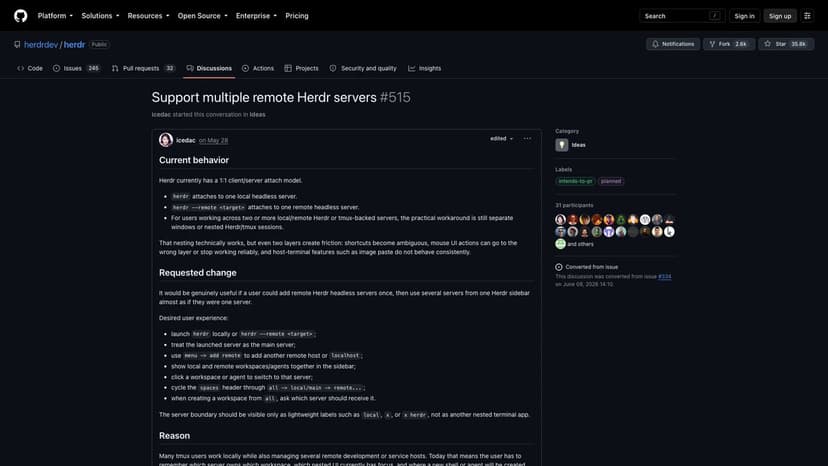Expand the Open Source menu
Image resolution: width=828 pixels, height=466 pixels.
click(202, 16)
